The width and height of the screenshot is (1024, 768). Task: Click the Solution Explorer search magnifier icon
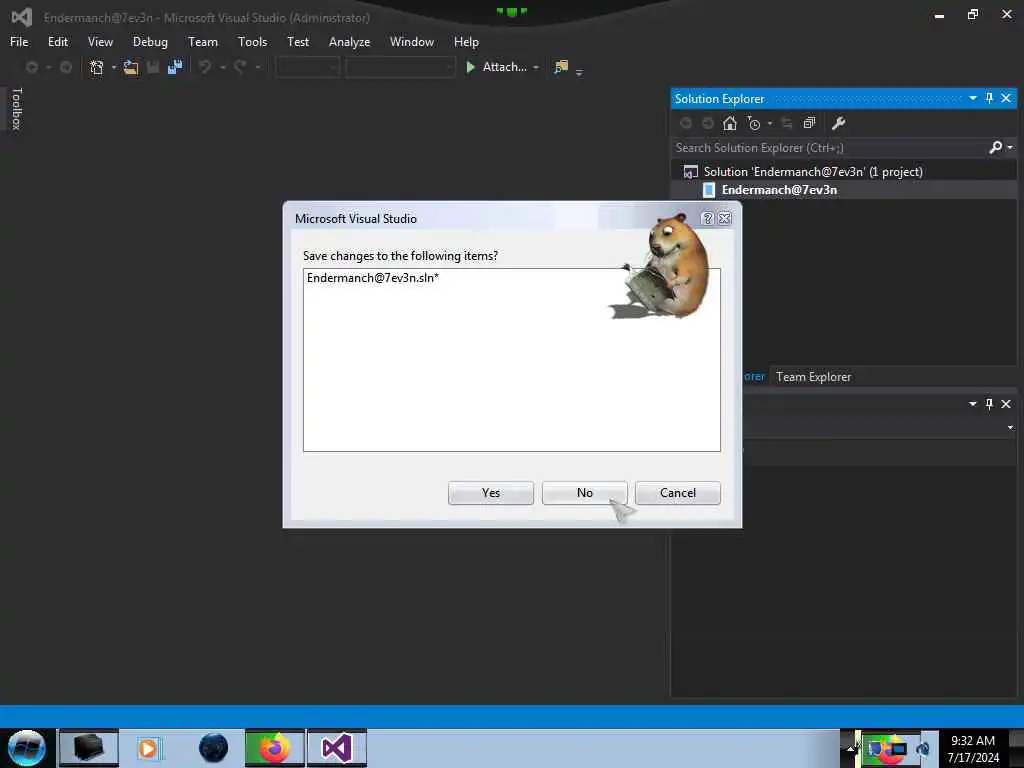995,148
